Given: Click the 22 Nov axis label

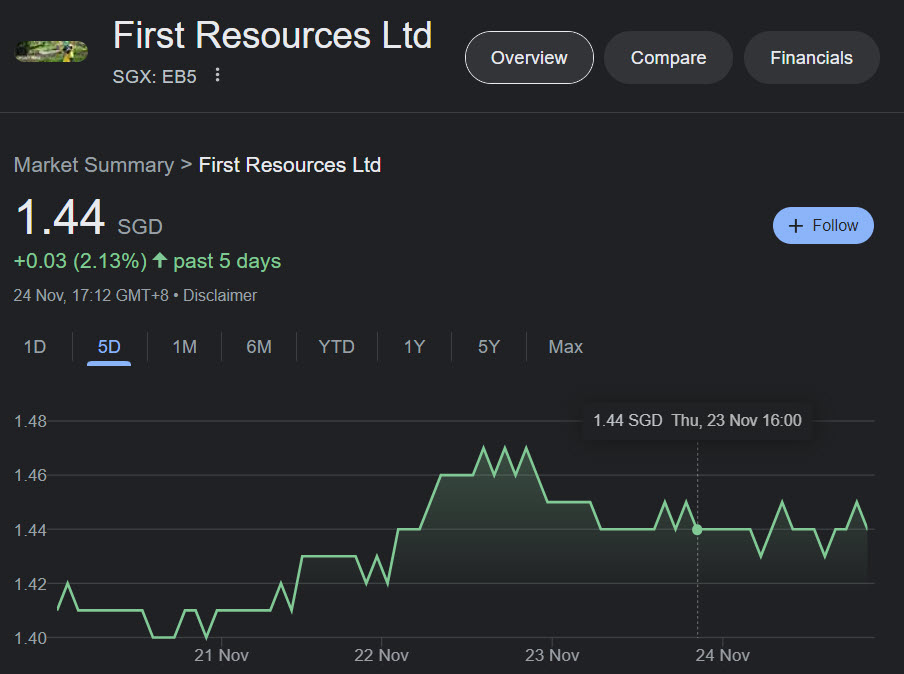Looking at the screenshot, I should click(x=381, y=655).
